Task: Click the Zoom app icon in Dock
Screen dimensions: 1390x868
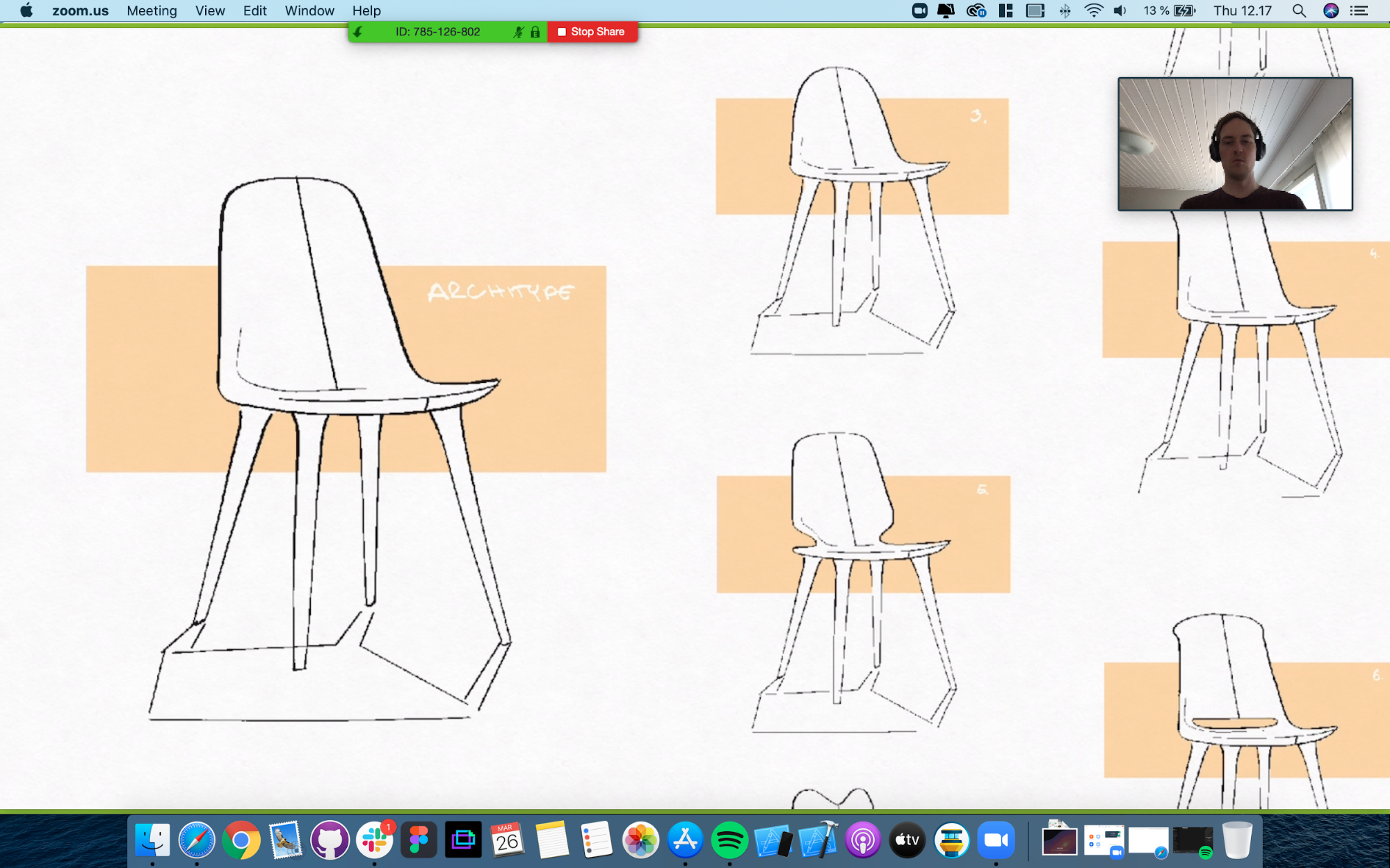Action: [996, 840]
